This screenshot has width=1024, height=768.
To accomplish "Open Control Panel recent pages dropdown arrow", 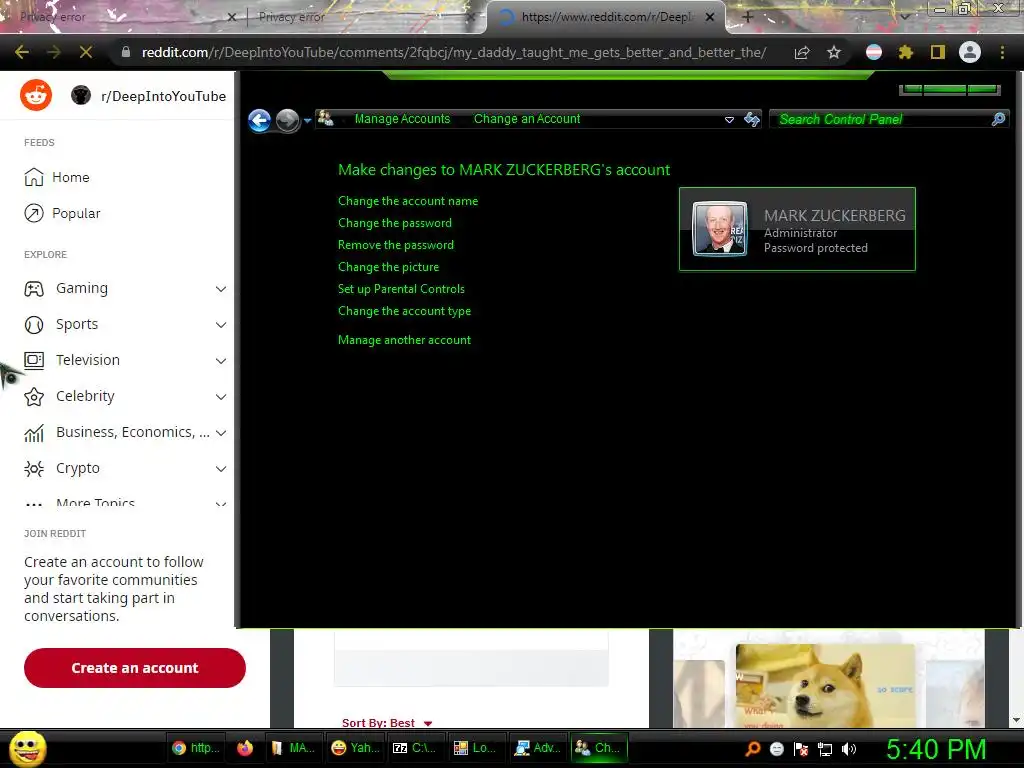I will pos(308,121).
